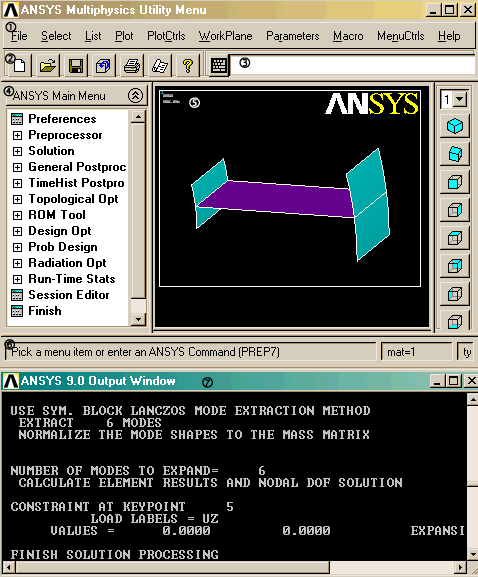
Task: Click the mat=1 status field
Action: click(x=417, y=352)
